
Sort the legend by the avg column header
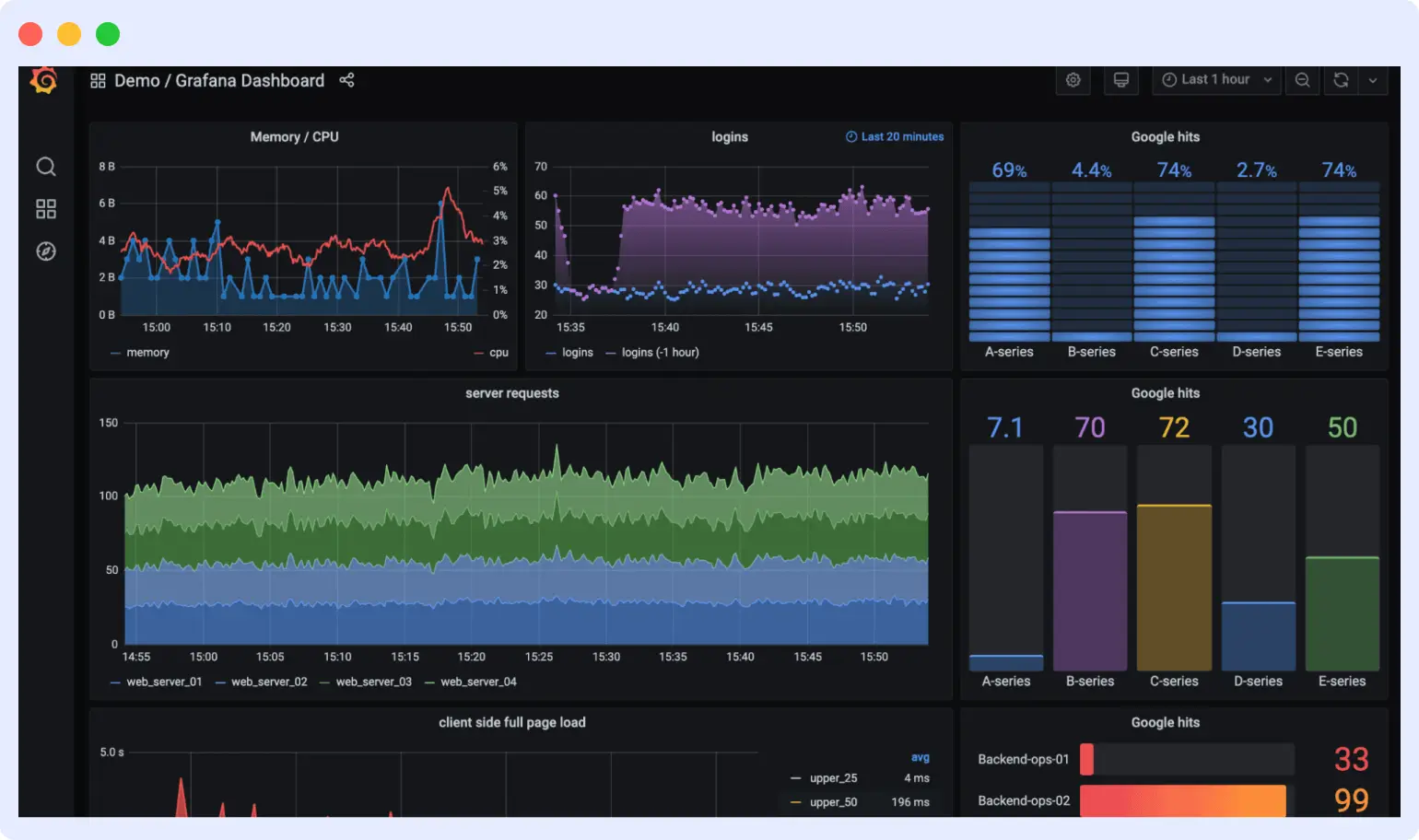[921, 757]
